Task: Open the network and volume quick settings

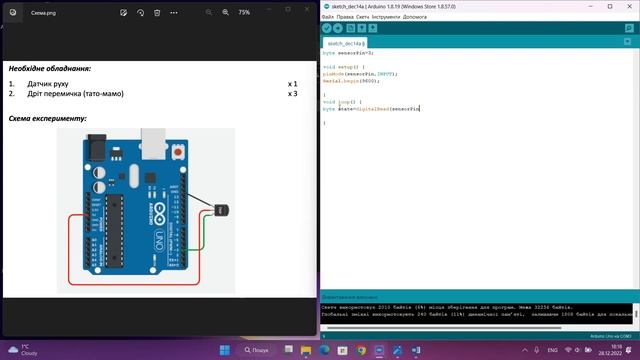Action: click(578, 350)
